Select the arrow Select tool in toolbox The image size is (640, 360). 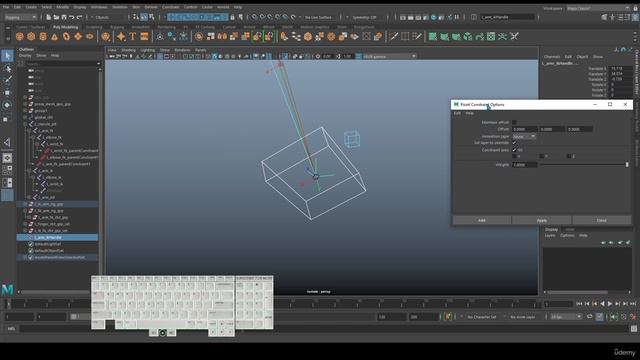pos(7,56)
